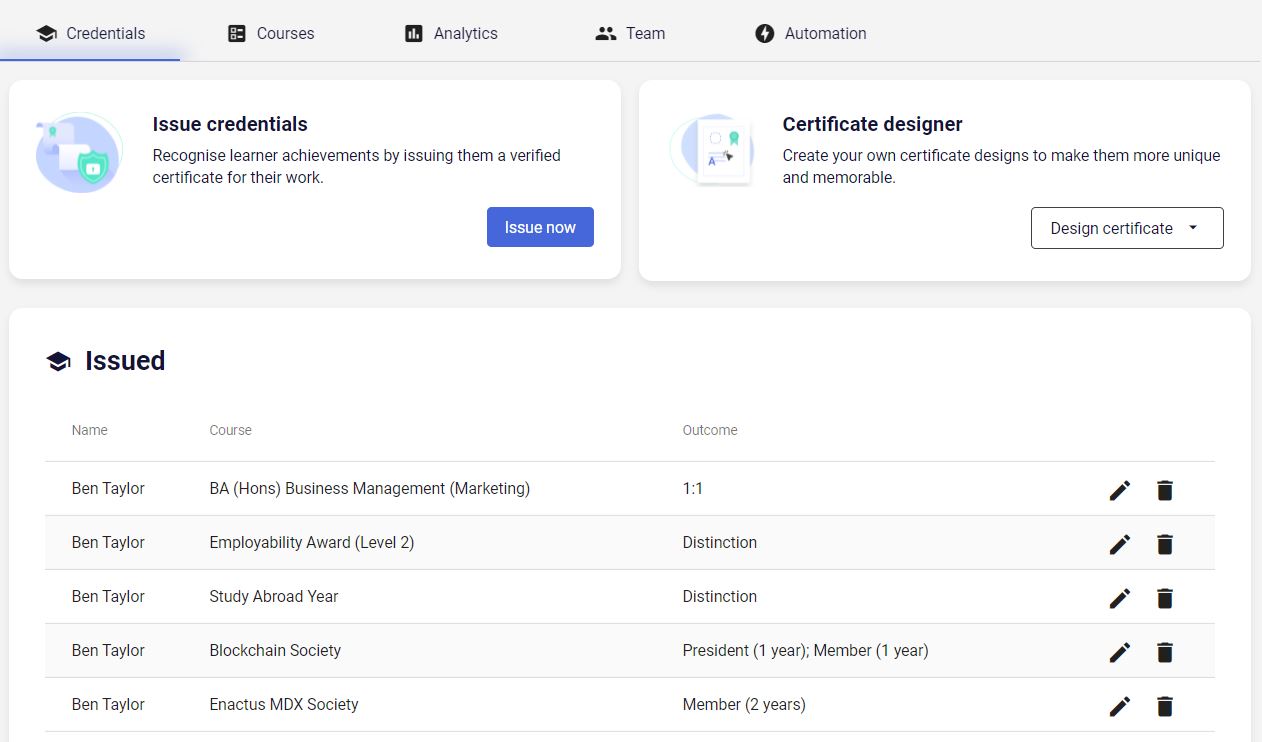
Task: Remove the Enactus MDX Society entry
Action: point(1165,706)
